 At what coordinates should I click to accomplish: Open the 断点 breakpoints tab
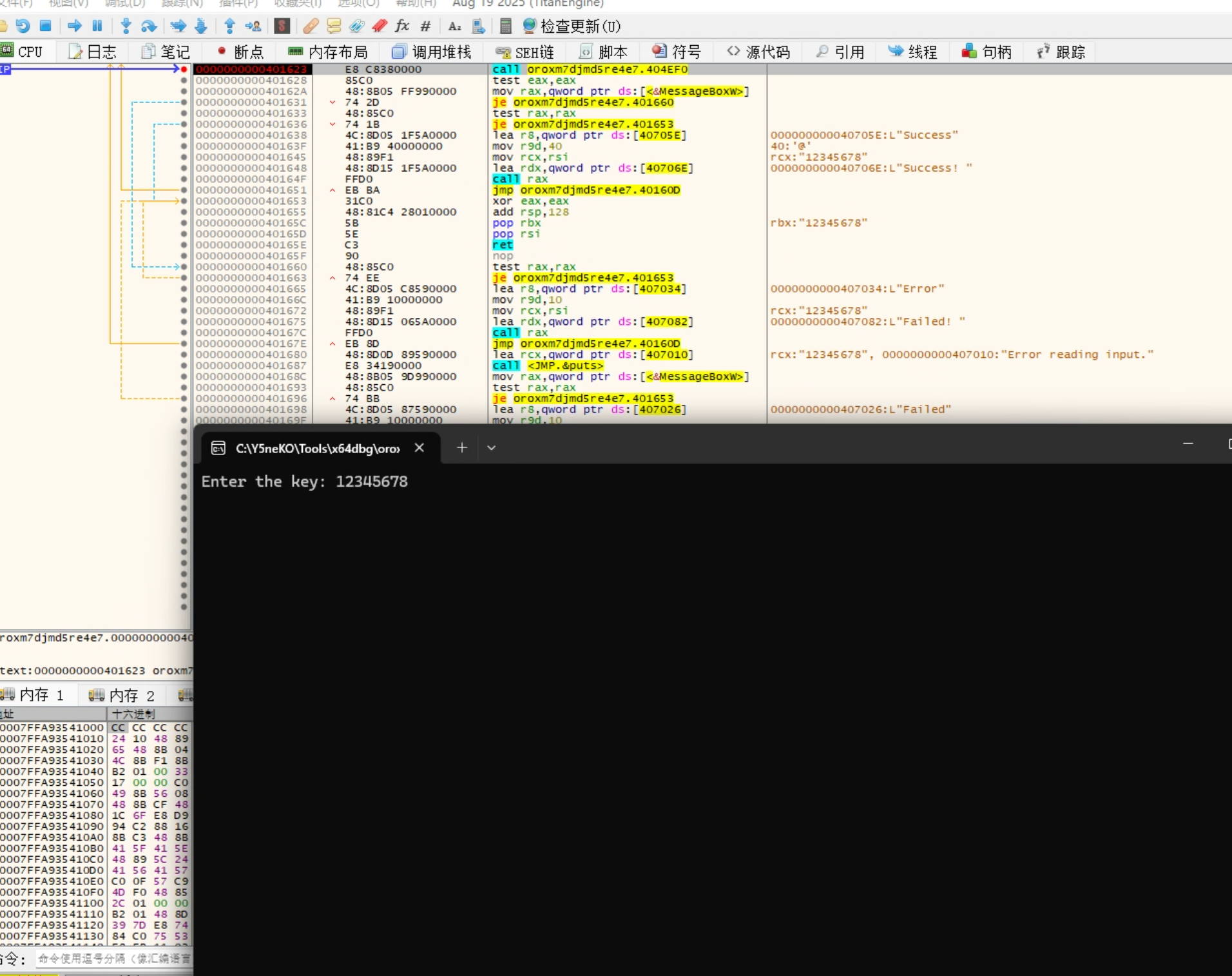[x=240, y=52]
